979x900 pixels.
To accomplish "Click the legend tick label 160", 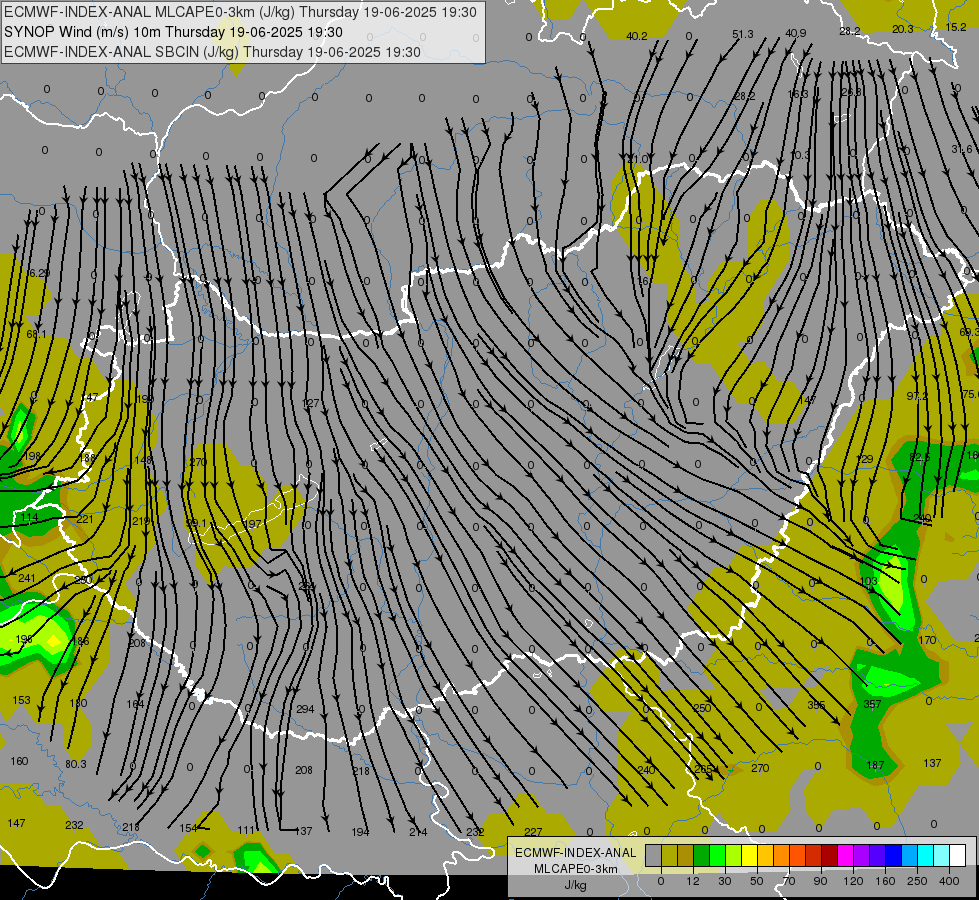I will (885, 881).
